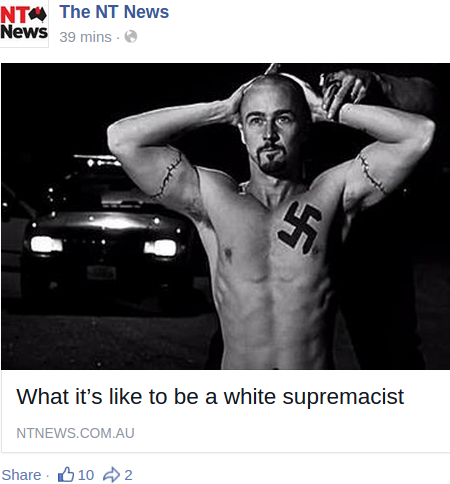Screen dimensions: 450x484
Task: Click the curved share arrow icon
Action: click(x=111, y=475)
